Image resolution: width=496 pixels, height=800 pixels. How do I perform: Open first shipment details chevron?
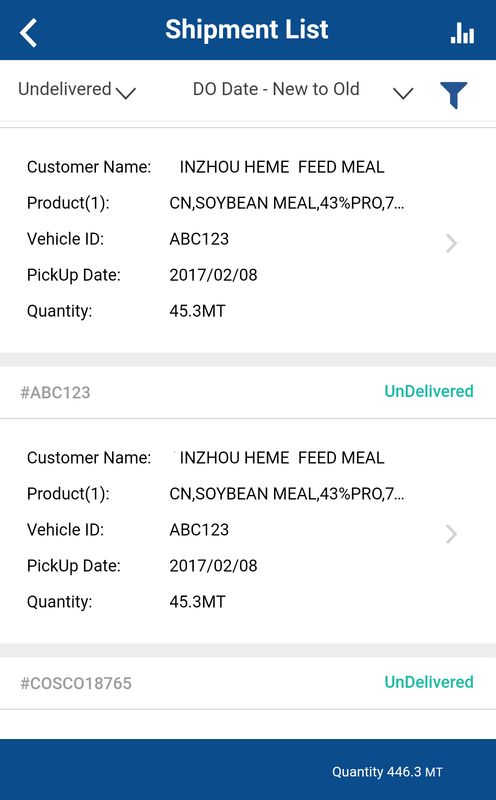451,243
